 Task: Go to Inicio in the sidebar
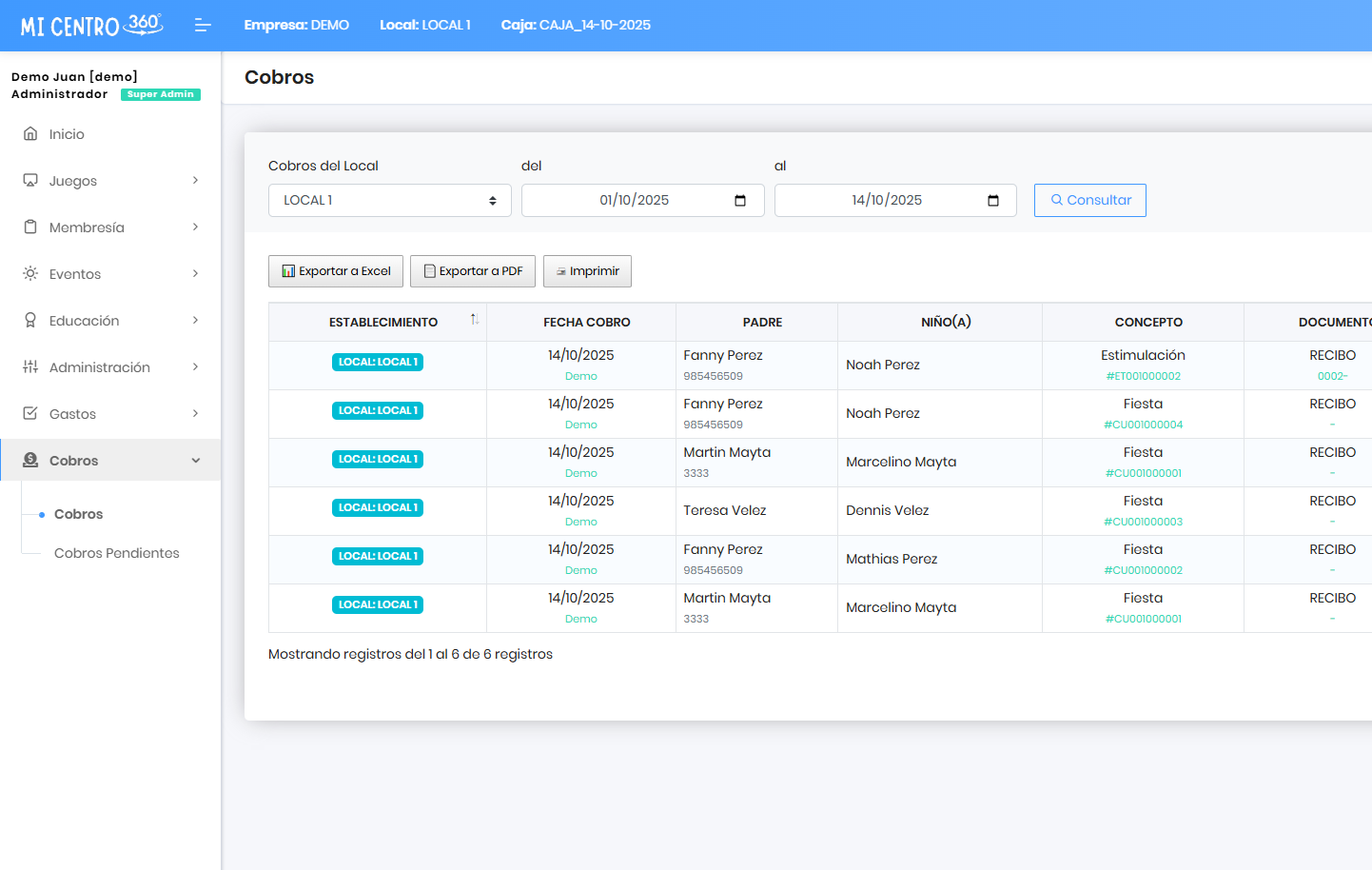pyautogui.click(x=67, y=134)
